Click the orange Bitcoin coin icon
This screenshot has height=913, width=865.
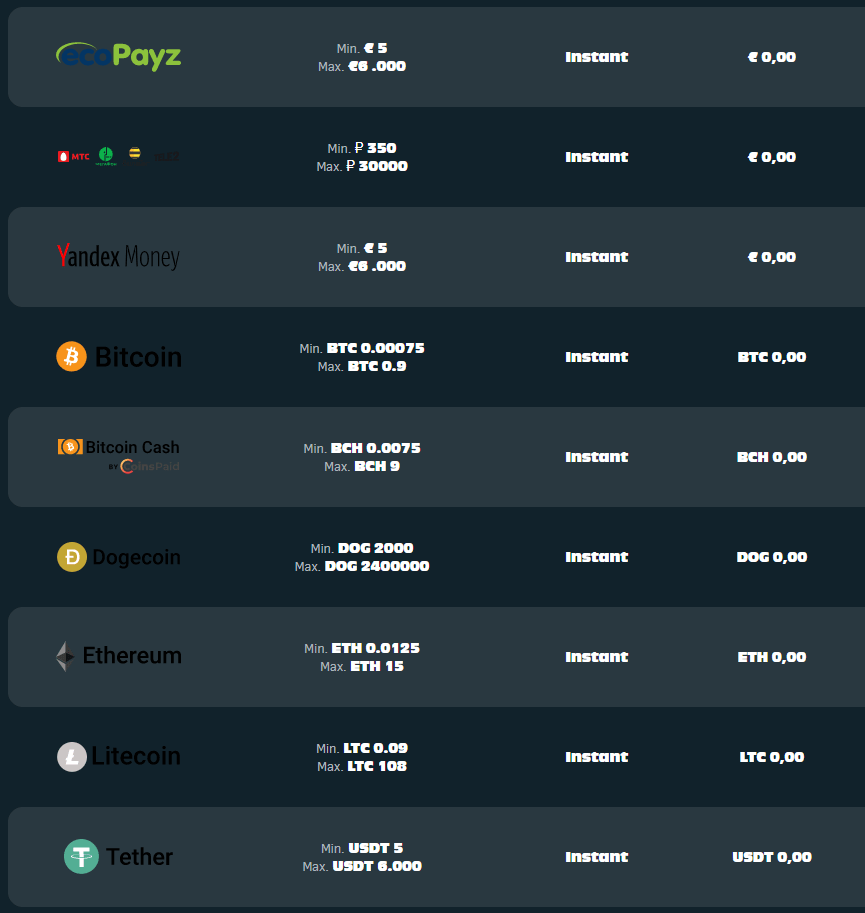(72, 356)
